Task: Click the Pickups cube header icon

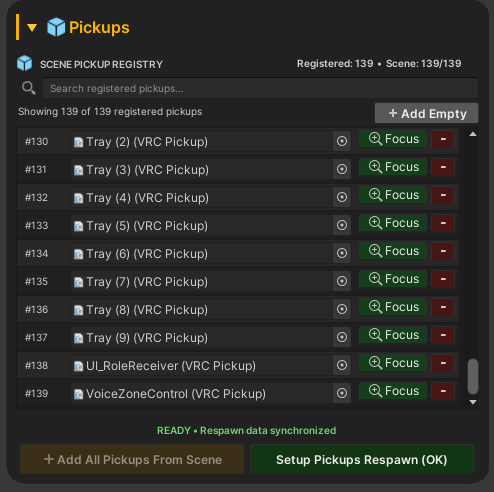Action: 56,27
